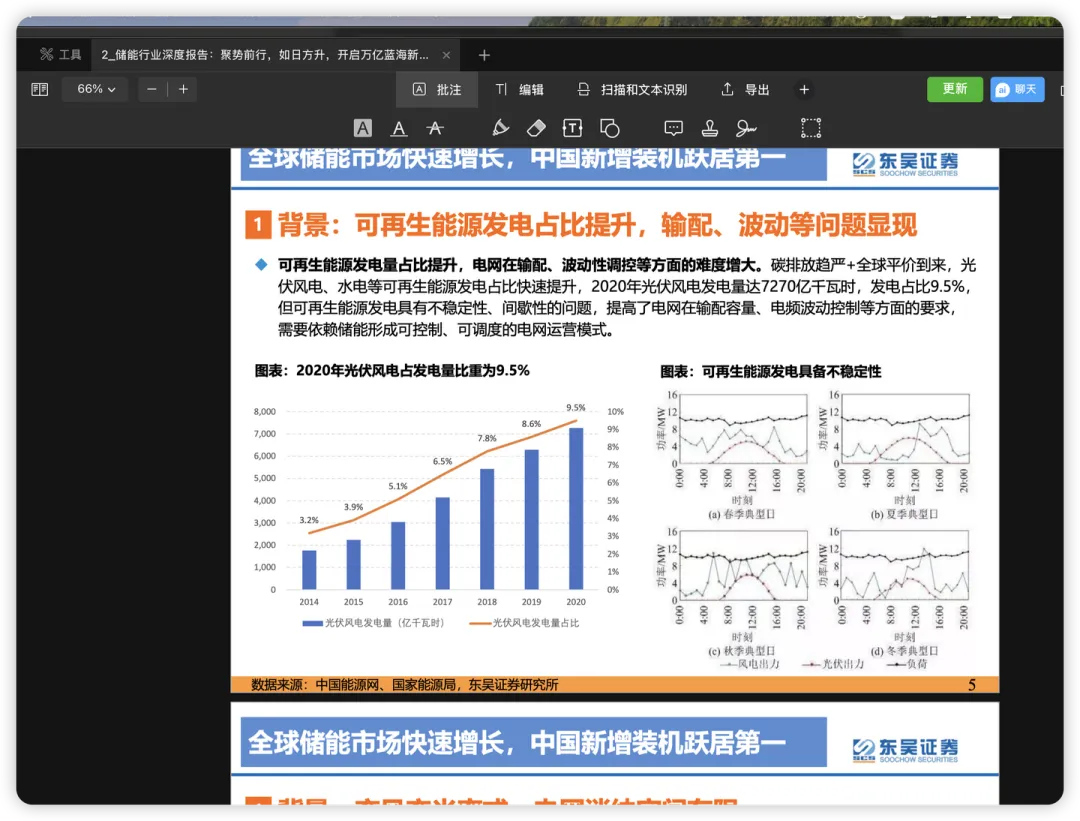
Task: Select the underline text tool
Action: click(399, 128)
